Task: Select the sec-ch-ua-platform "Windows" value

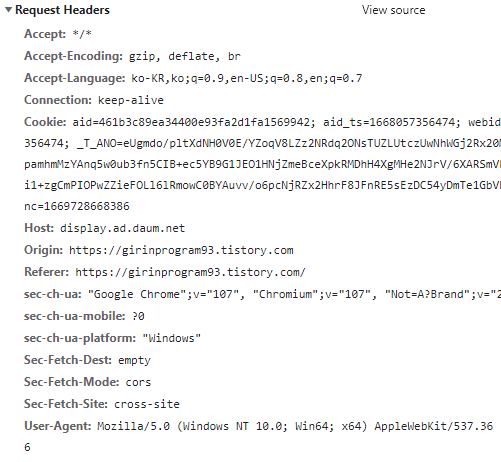Action: (x=172, y=338)
